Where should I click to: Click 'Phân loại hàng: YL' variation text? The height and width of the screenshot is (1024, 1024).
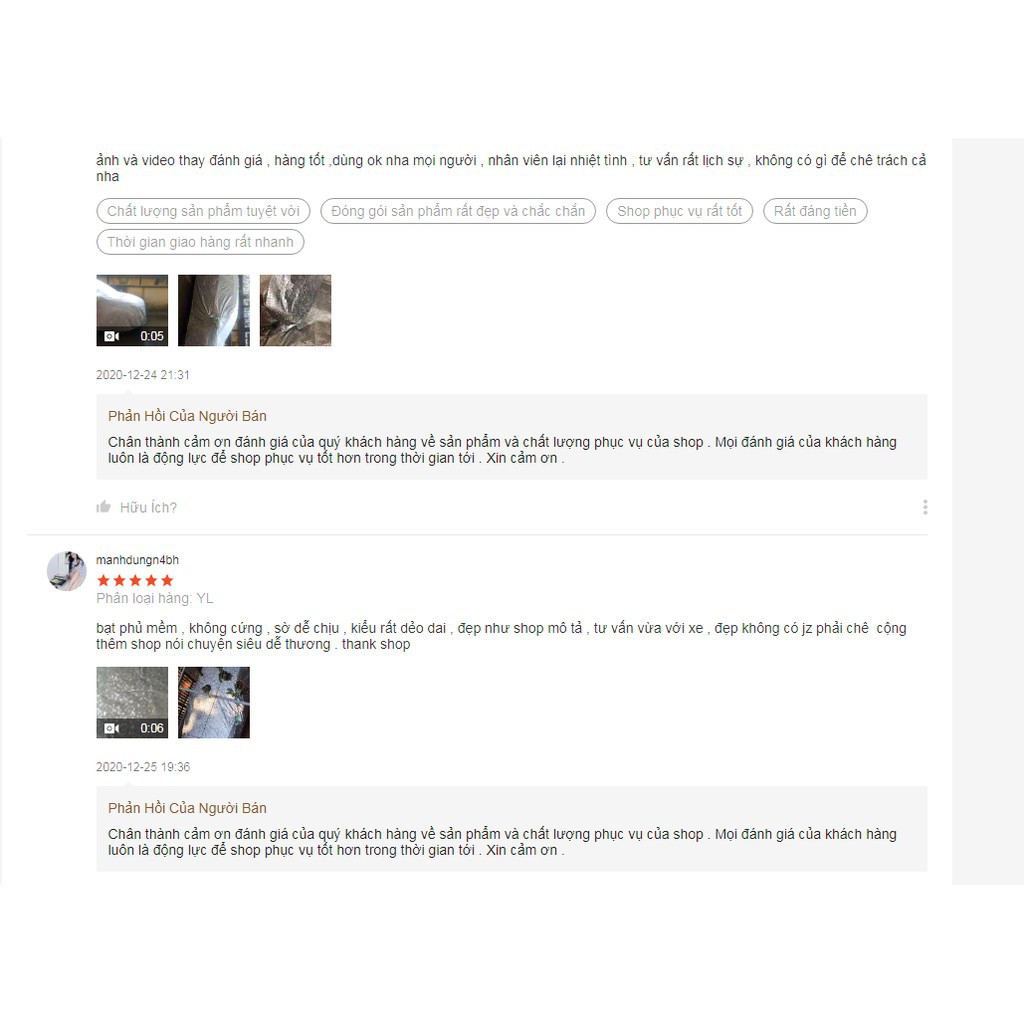click(x=154, y=598)
